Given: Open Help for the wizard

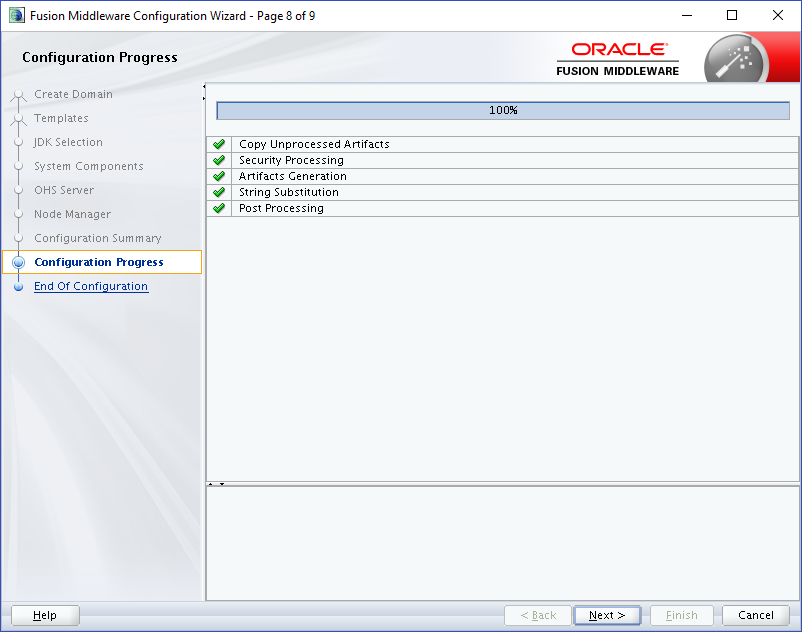Looking at the screenshot, I should point(45,615).
